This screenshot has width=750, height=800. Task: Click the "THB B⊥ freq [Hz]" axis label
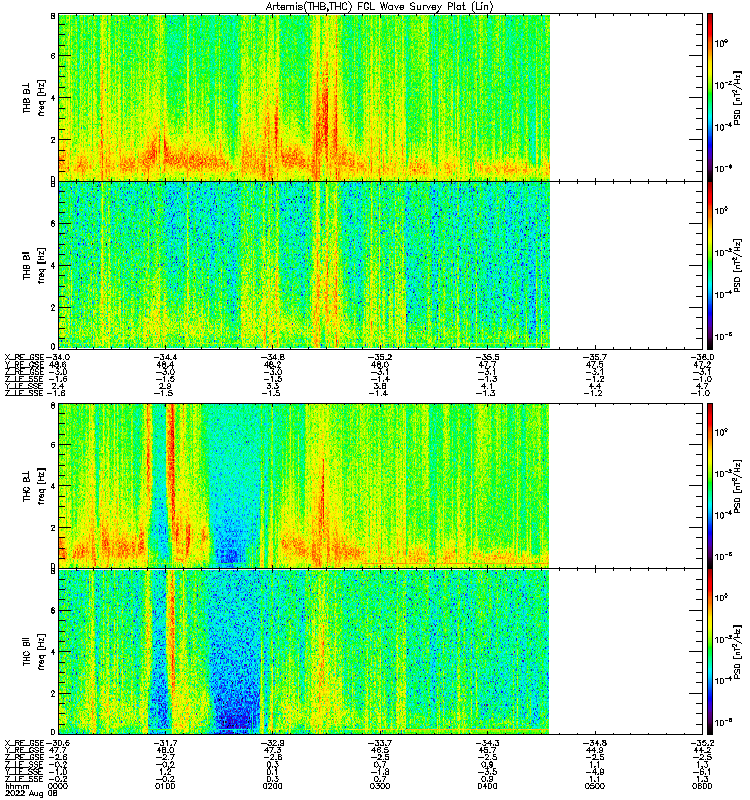click(34, 97)
